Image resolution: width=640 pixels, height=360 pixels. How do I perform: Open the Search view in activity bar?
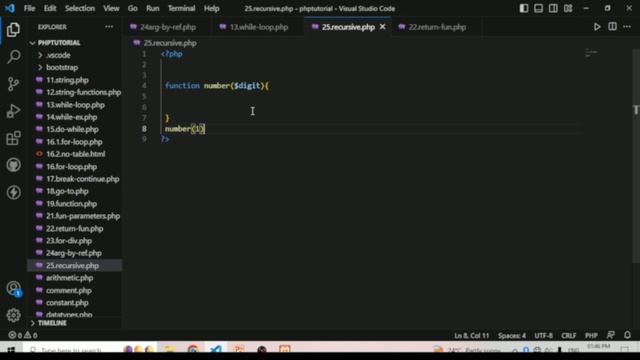(x=13, y=57)
